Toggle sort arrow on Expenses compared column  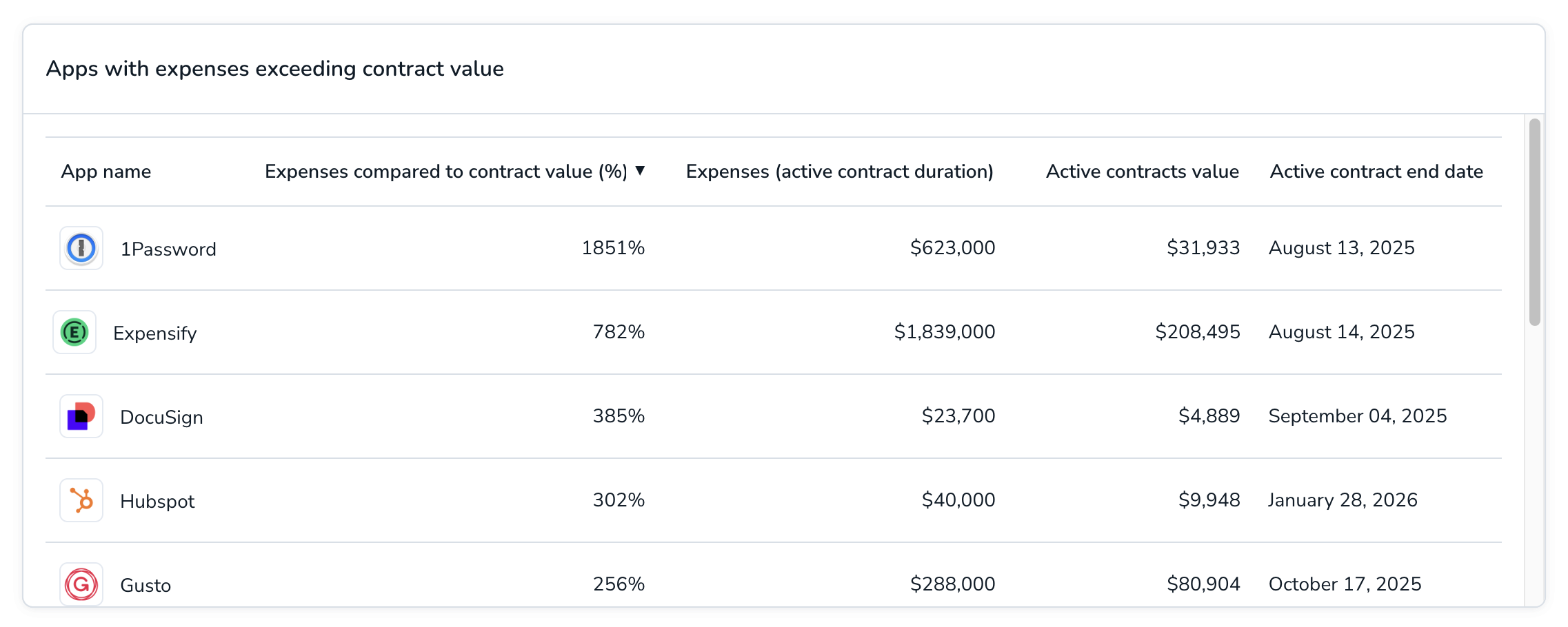pyautogui.click(x=640, y=171)
